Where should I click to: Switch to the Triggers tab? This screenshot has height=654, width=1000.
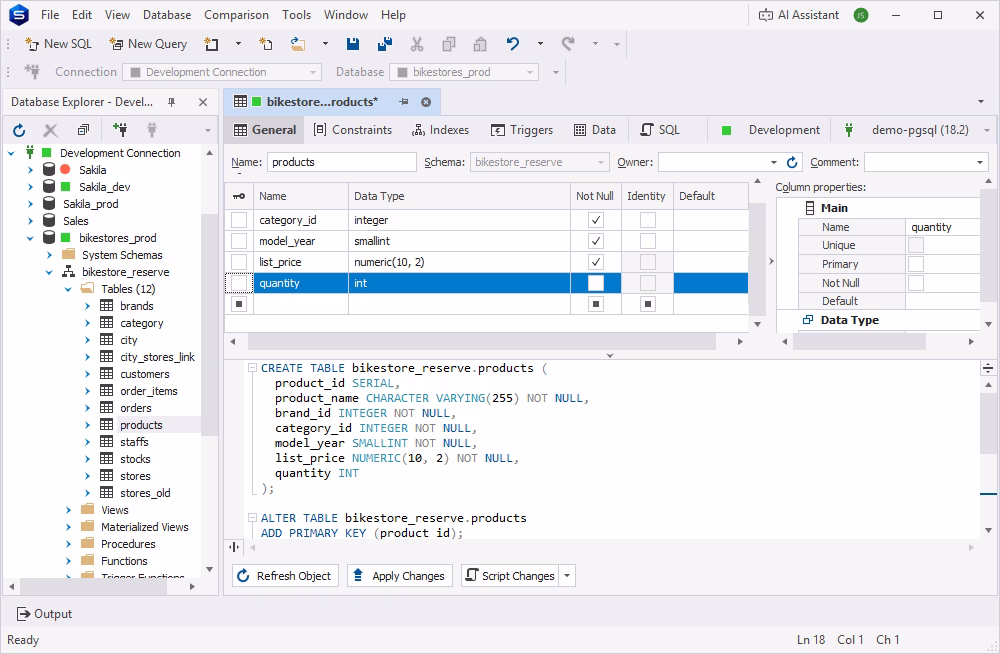pyautogui.click(x=522, y=130)
